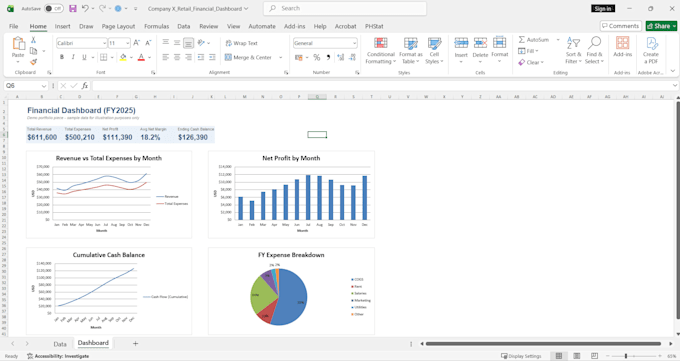Click the Delete cells icon
The height and width of the screenshot is (361, 680).
point(480,43)
